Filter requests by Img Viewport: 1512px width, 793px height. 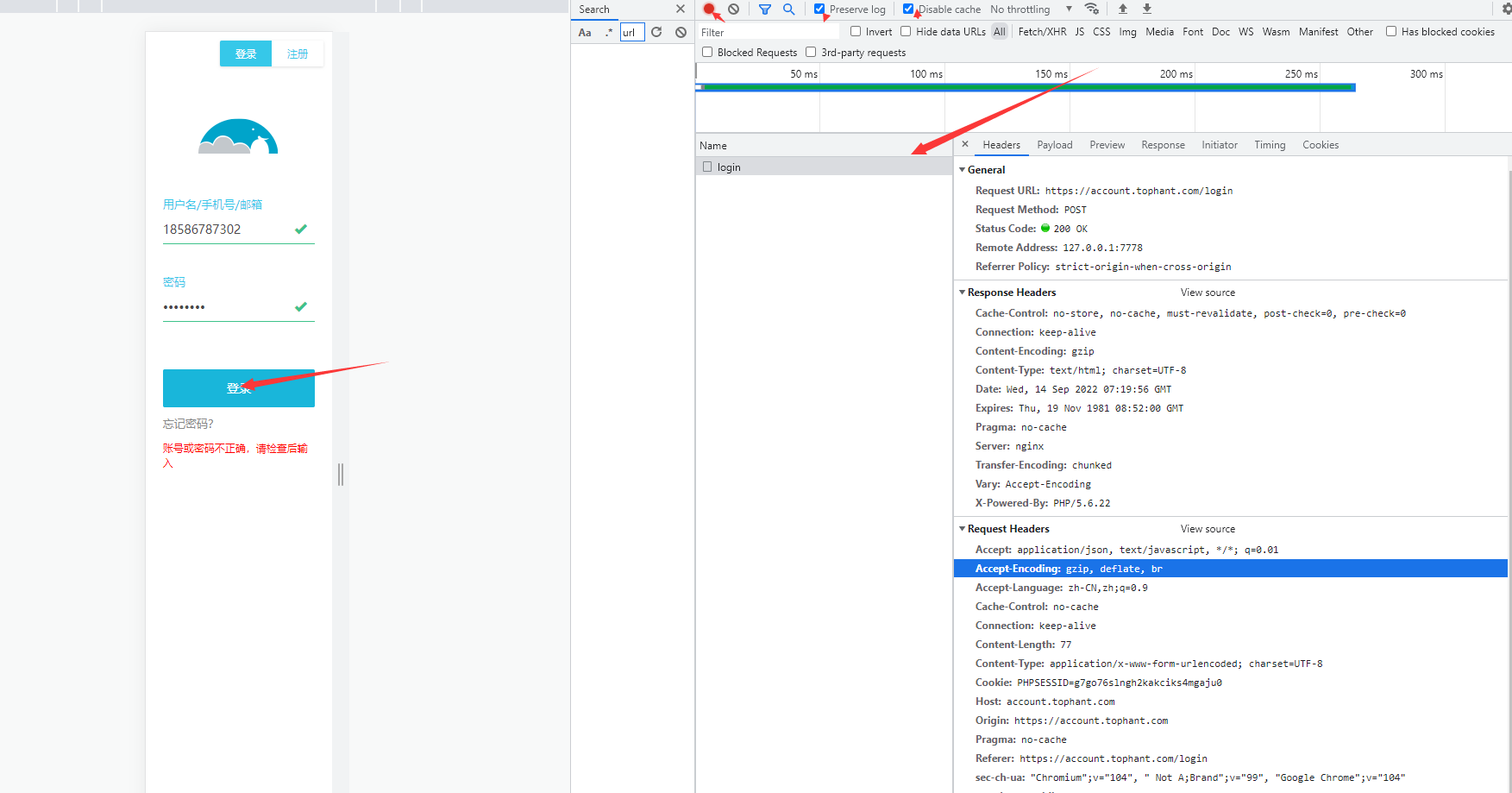1127,32
